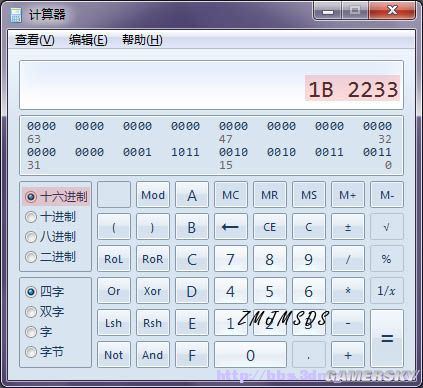Click the Or logic button
The image size is (423, 388).
point(114,291)
